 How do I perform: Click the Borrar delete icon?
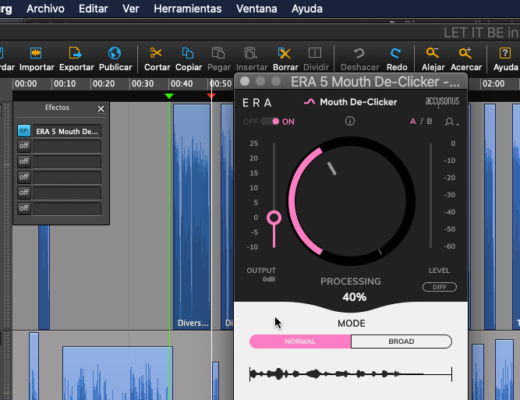pos(284,53)
